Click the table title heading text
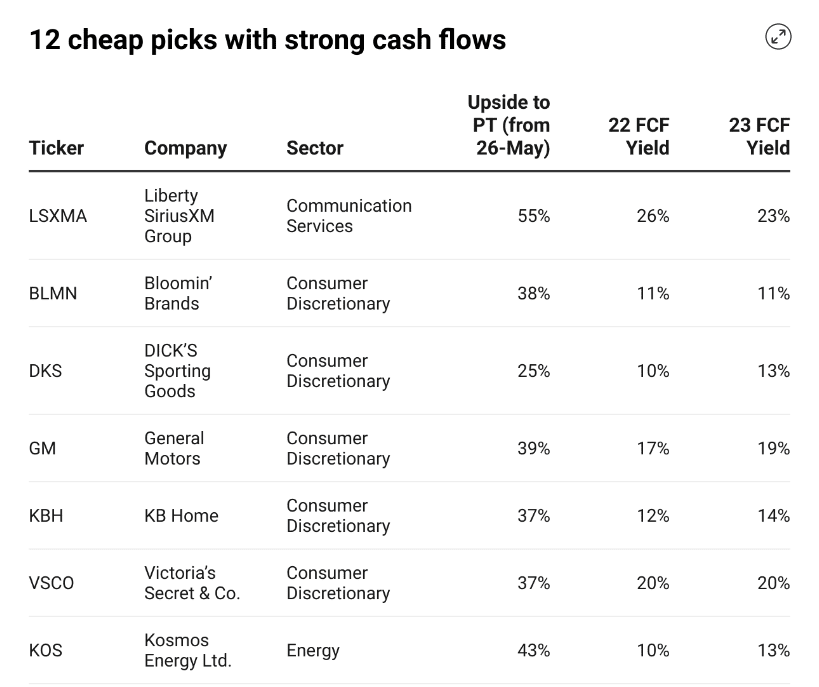Image resolution: width=819 pixels, height=687 pixels. coord(267,40)
